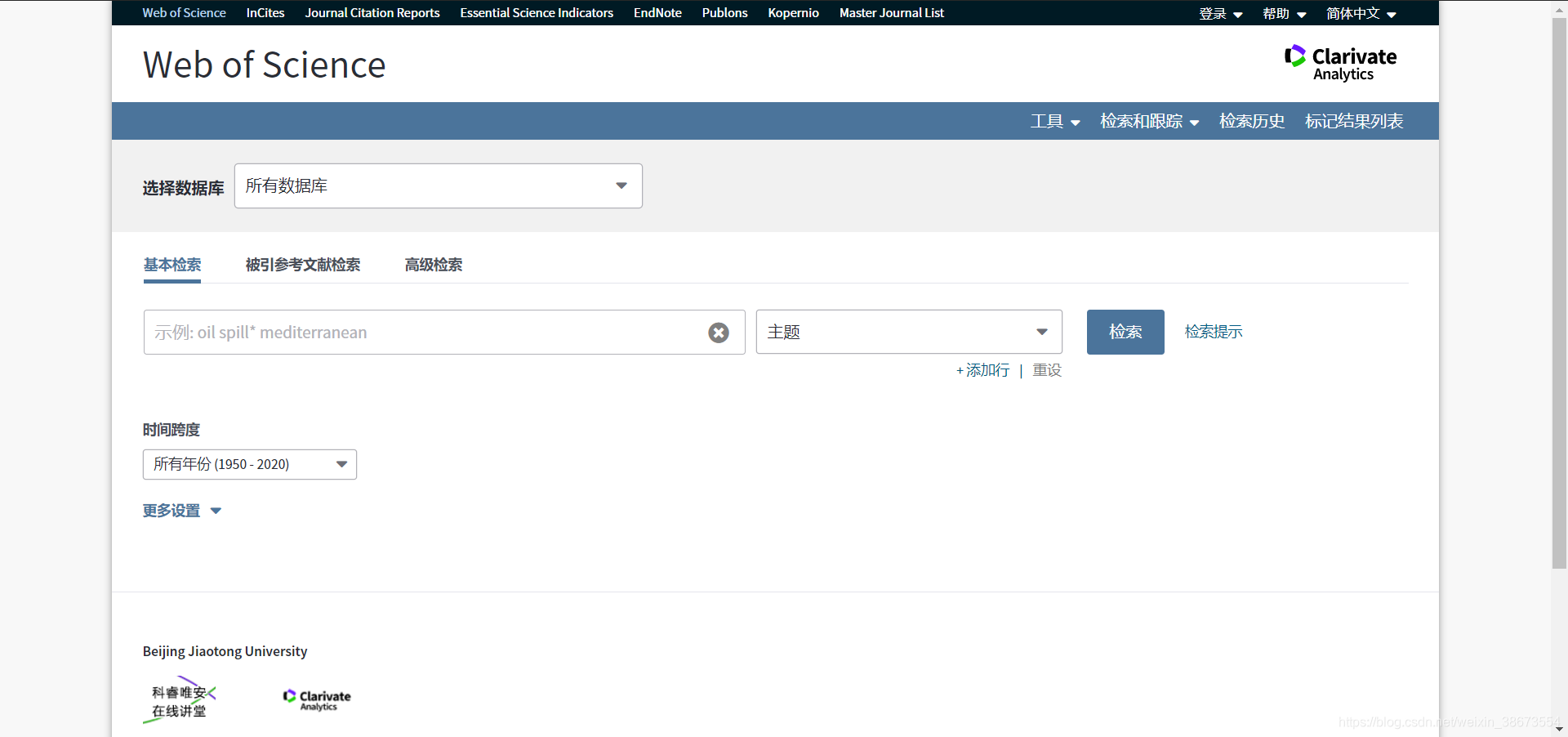Open Master Journal List
This screenshot has width=1568, height=737.
892,13
